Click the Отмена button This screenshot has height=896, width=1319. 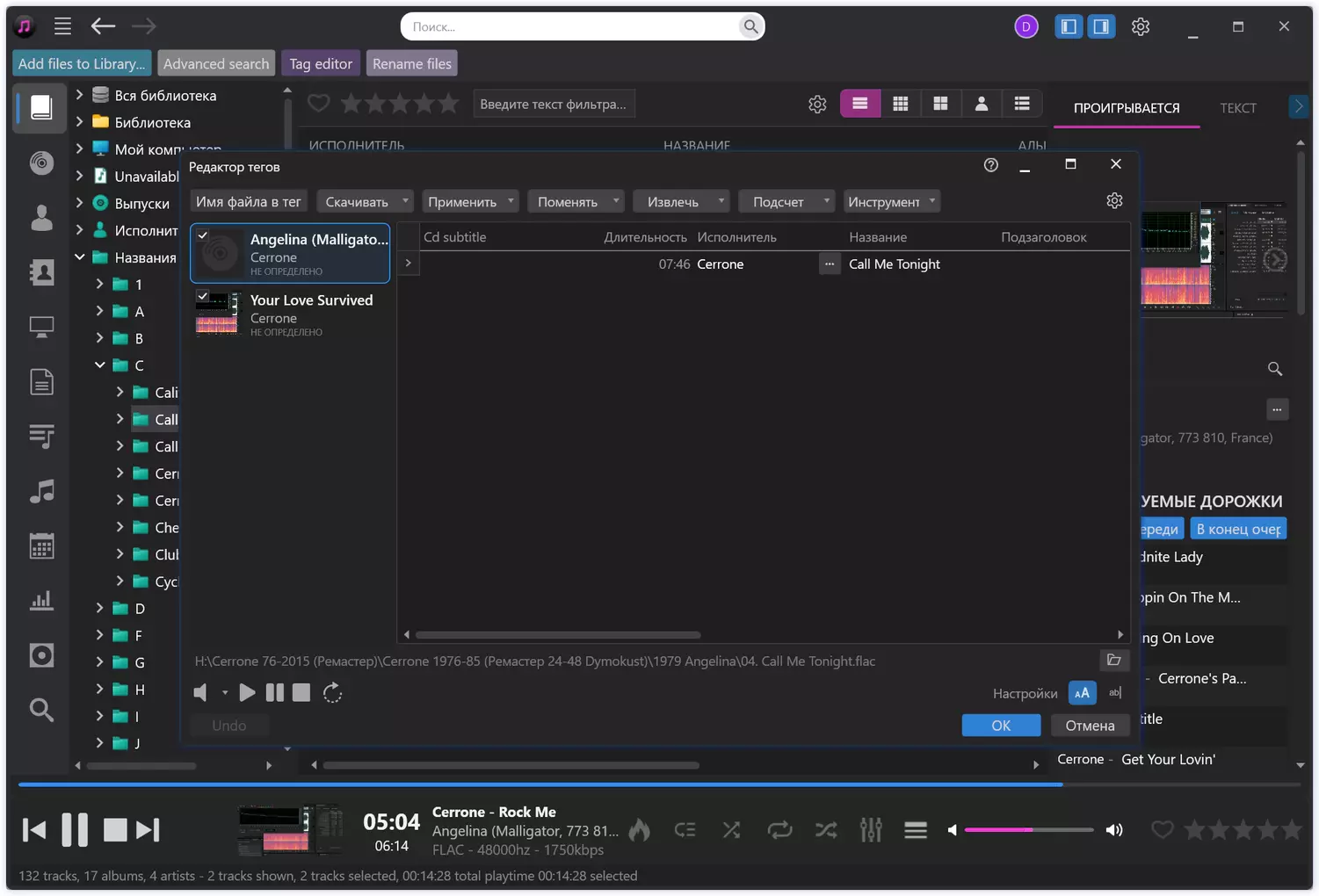tap(1090, 726)
